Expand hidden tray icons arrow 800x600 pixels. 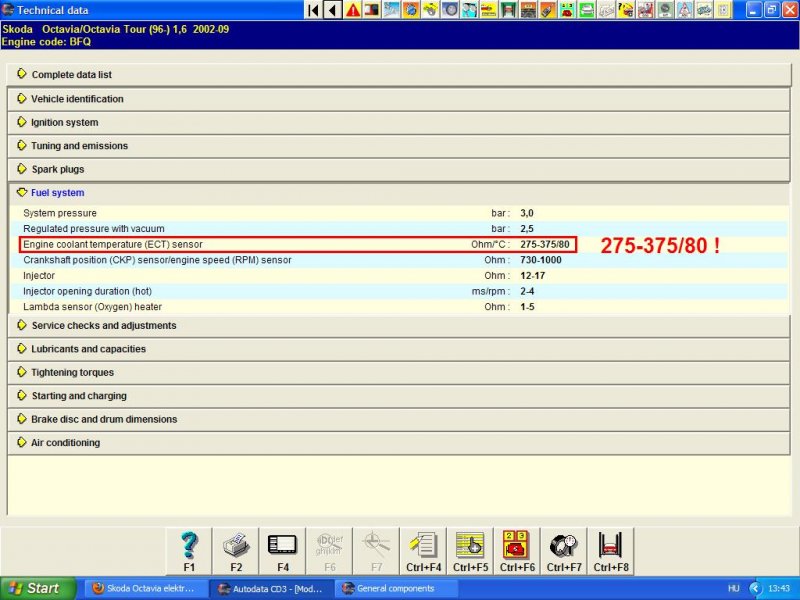tap(755, 588)
